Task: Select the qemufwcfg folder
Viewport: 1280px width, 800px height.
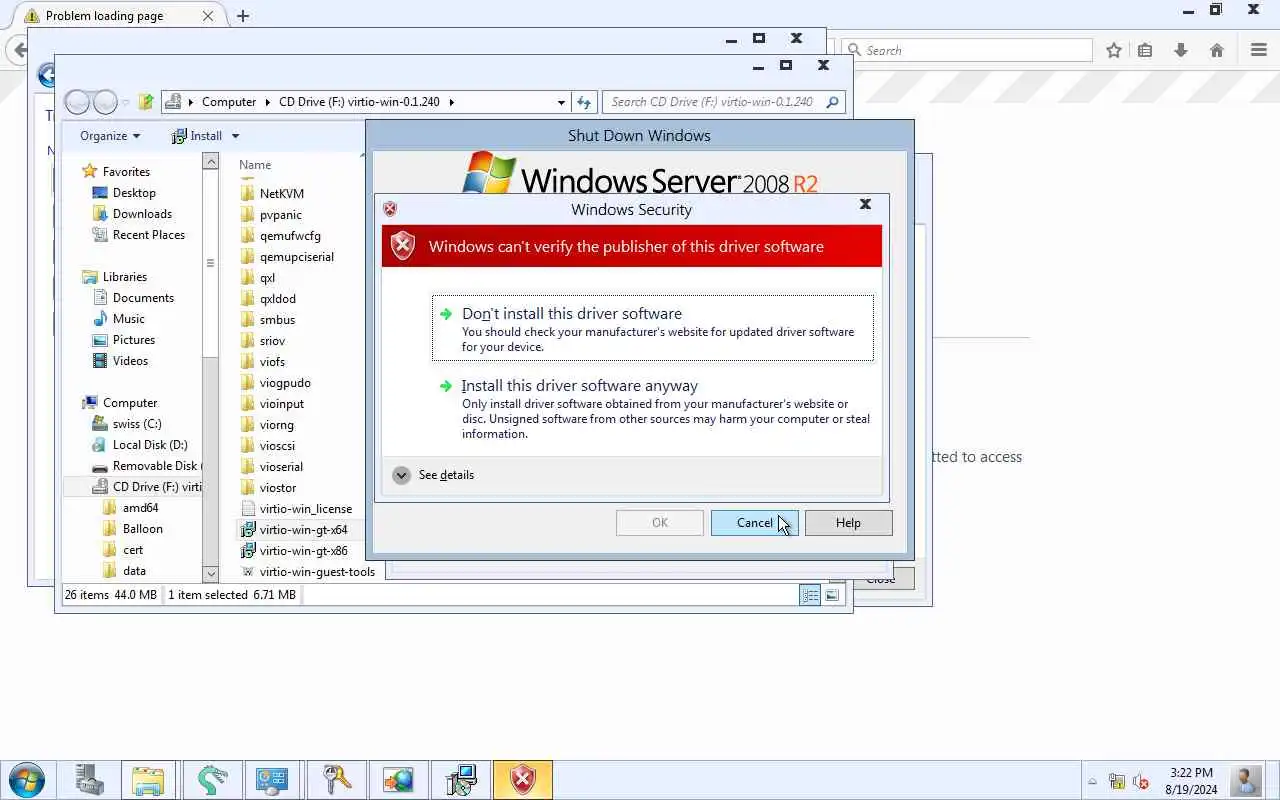Action: [x=290, y=236]
